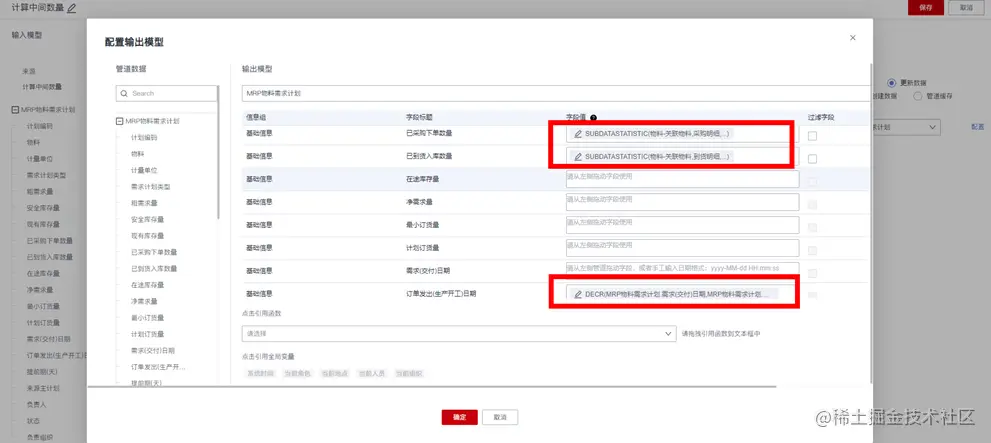Viewport: 991px width, 443px height.
Task: Select 物料 in the dialog tree
Action: click(x=137, y=154)
